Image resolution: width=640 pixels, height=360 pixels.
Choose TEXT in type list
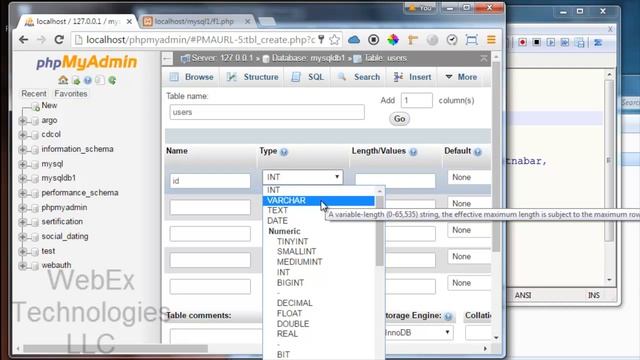[278, 211]
